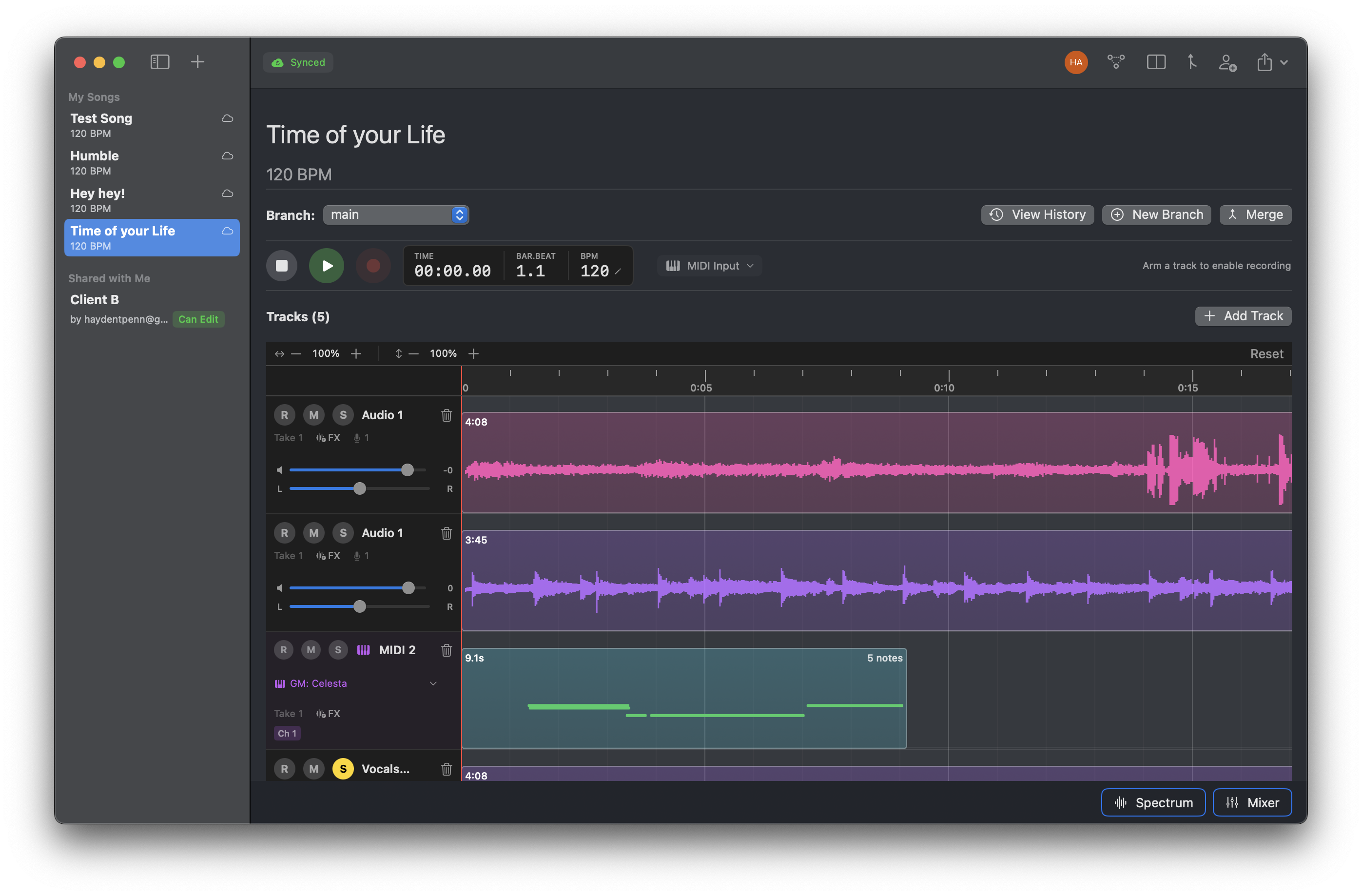Solo the MIDI 2 track
1362x896 pixels.
point(338,649)
